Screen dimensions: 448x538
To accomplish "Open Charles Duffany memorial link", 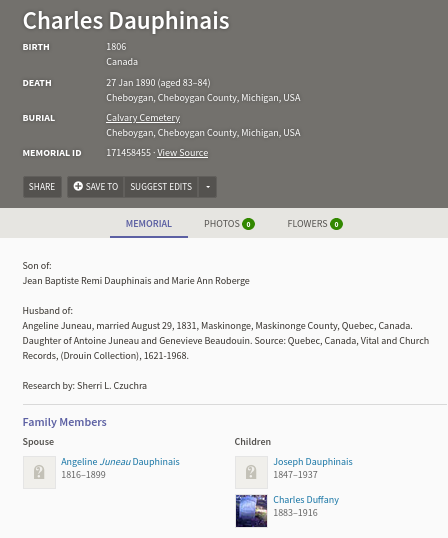I will point(306,500).
